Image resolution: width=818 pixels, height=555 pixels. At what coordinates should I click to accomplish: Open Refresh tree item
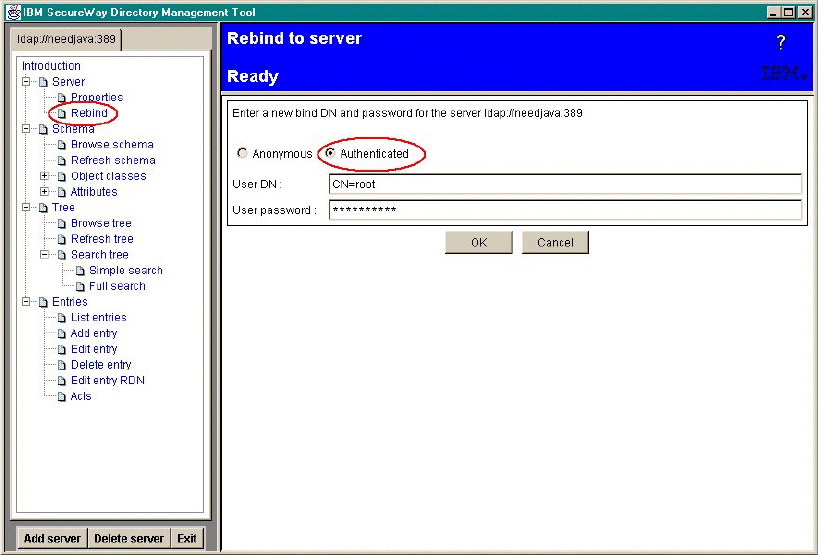(x=102, y=239)
